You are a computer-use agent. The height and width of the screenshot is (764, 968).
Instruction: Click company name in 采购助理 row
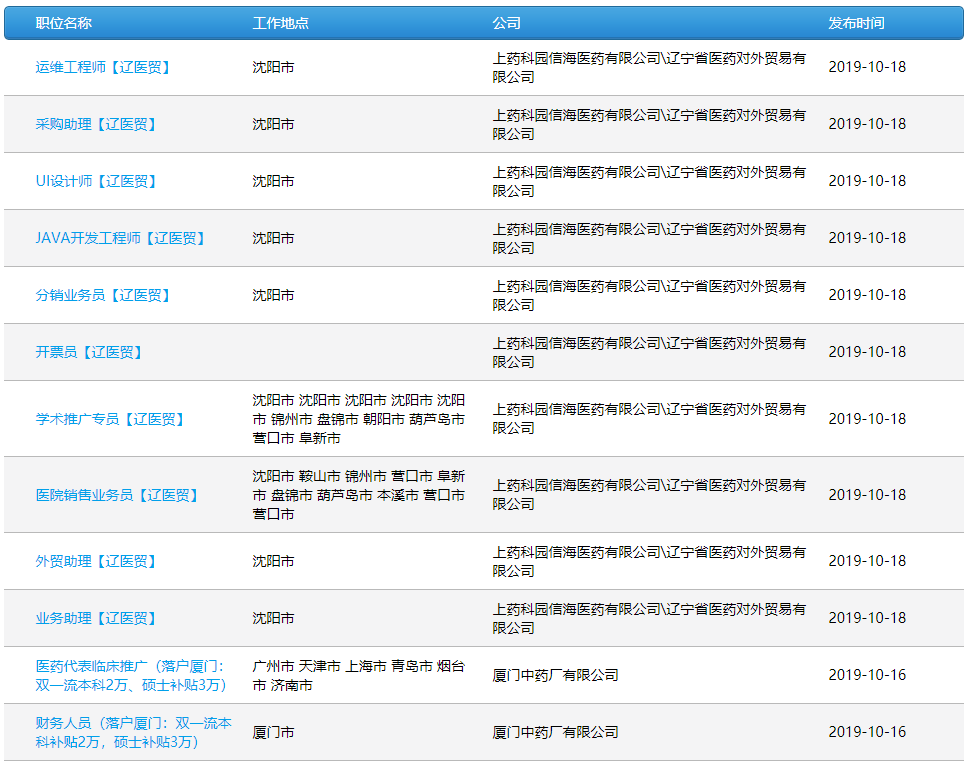click(x=649, y=124)
